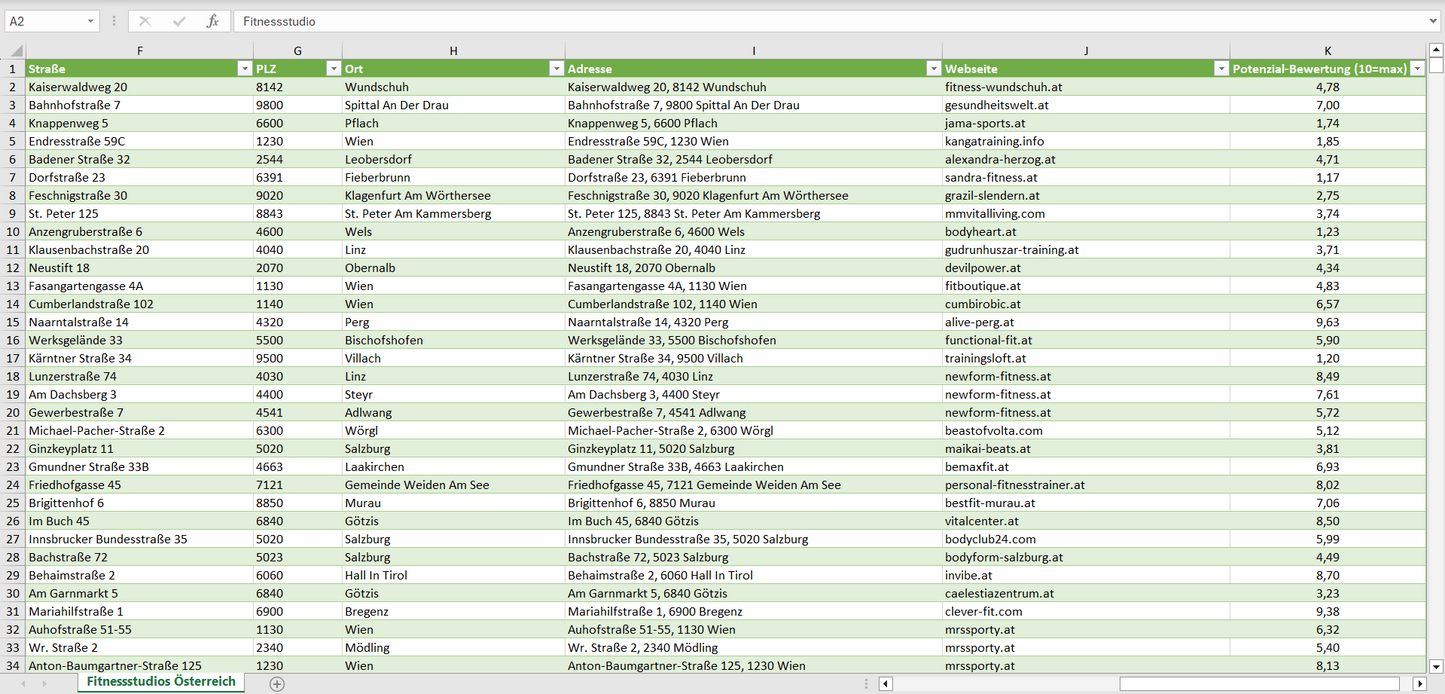Open the Potenzial-Bewertung filter dropdown
This screenshot has width=1445, height=694.
pyautogui.click(x=1416, y=69)
